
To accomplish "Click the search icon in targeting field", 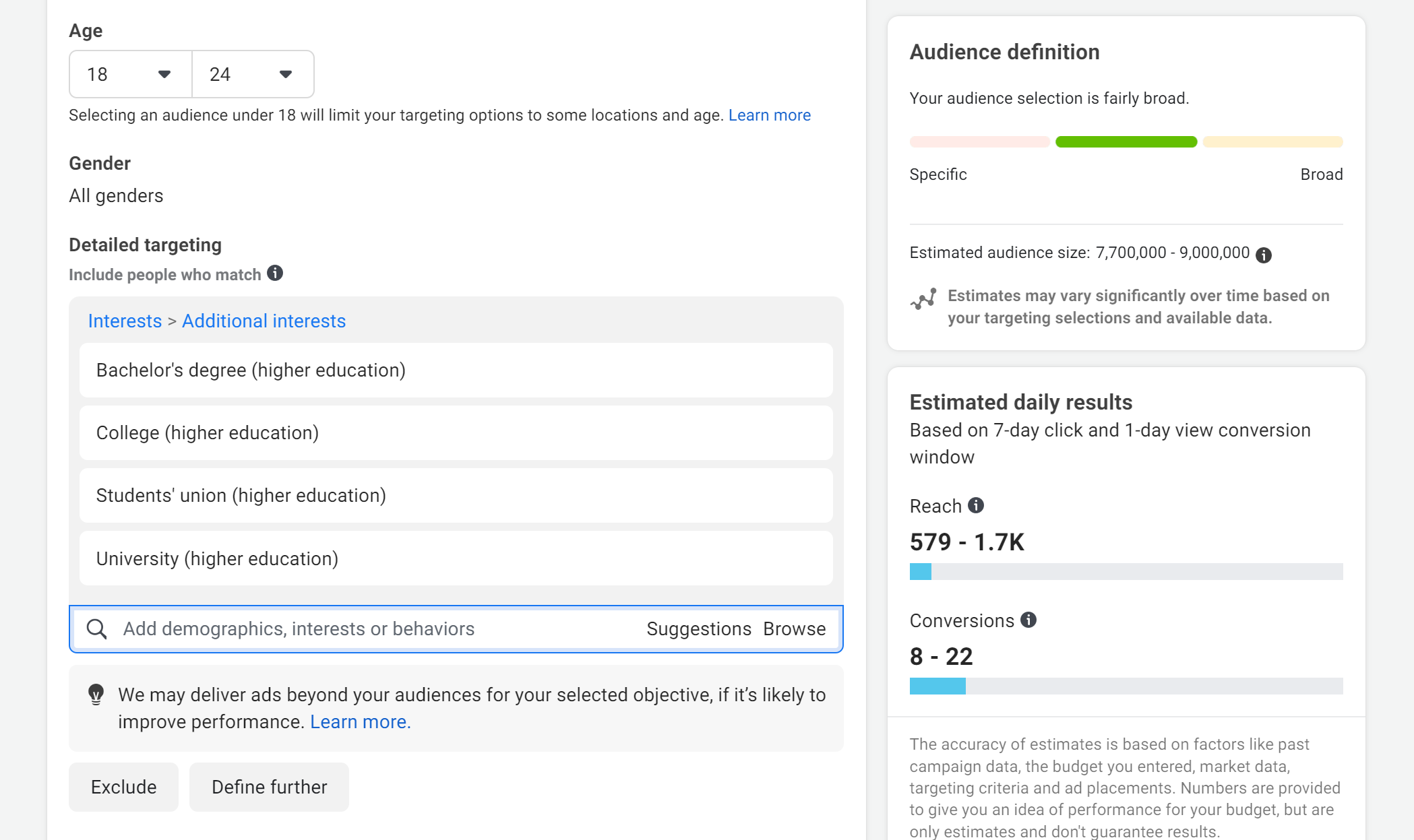I will point(97,629).
